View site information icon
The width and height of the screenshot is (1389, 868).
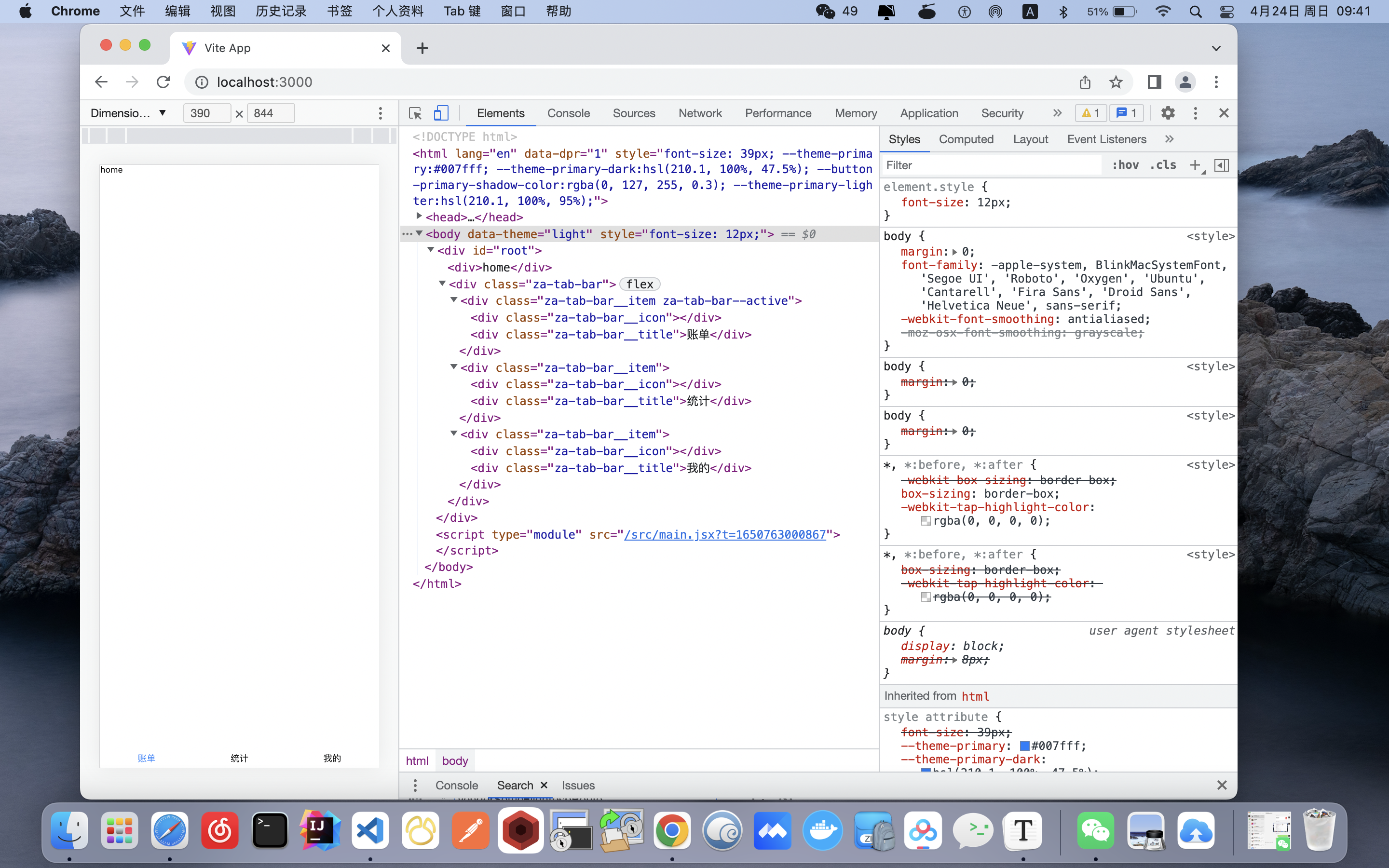click(202, 82)
